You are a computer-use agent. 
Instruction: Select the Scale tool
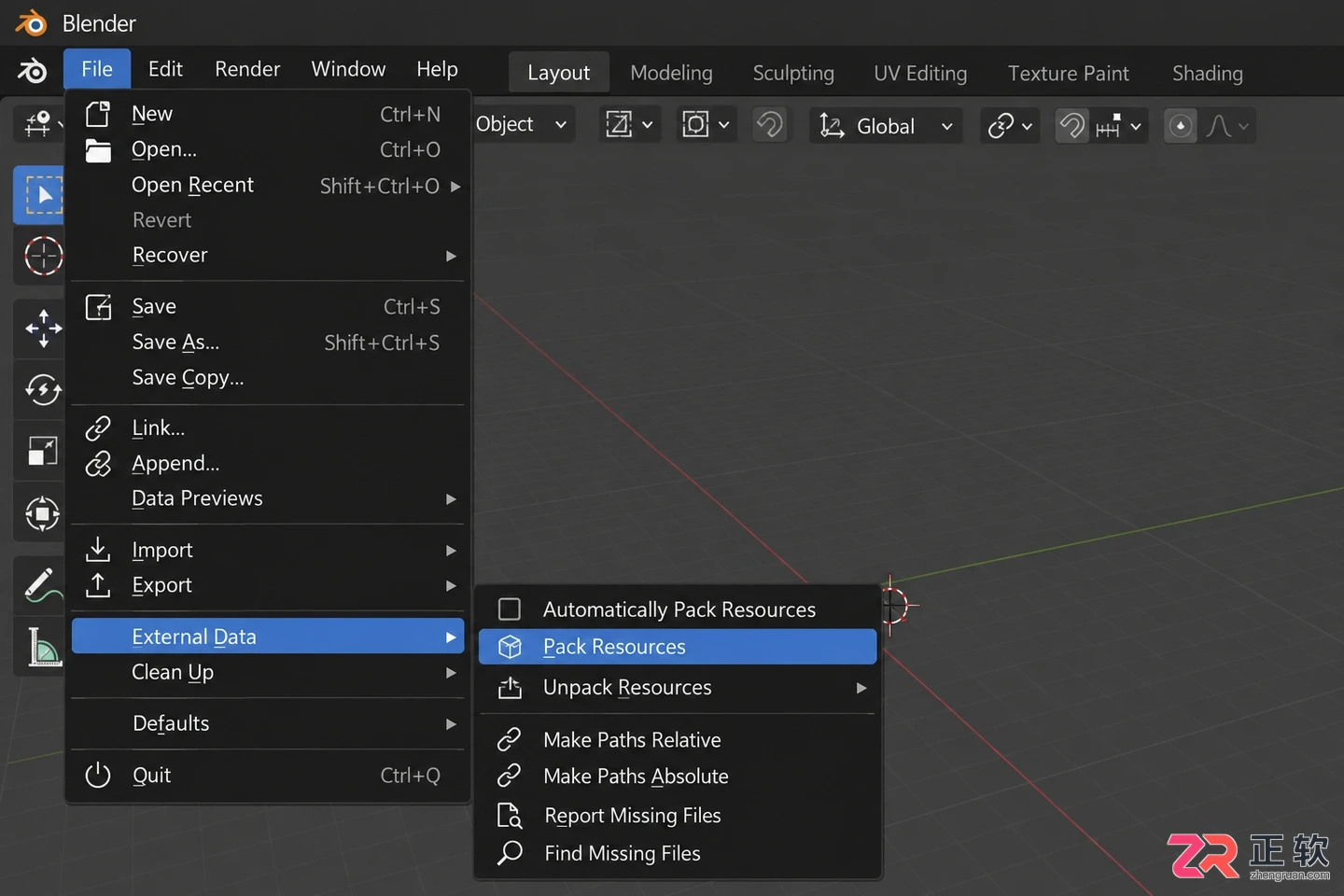coord(43,452)
